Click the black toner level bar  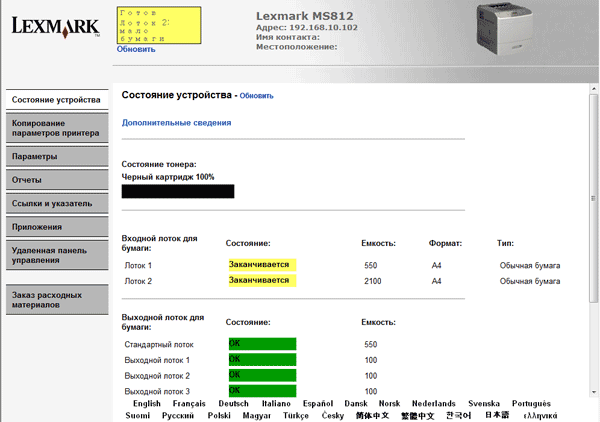pos(178,191)
